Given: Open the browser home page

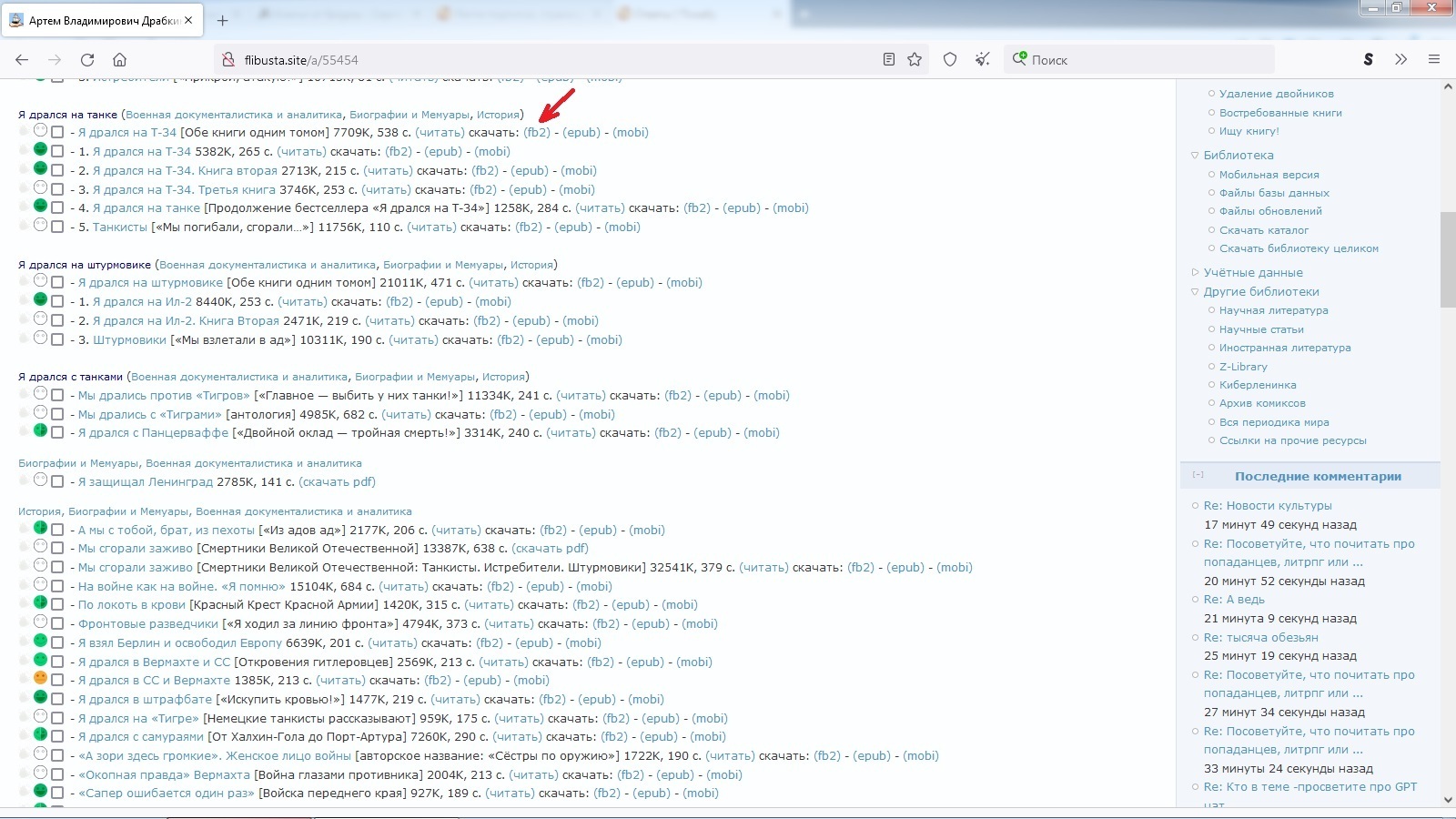Looking at the screenshot, I should click(119, 60).
